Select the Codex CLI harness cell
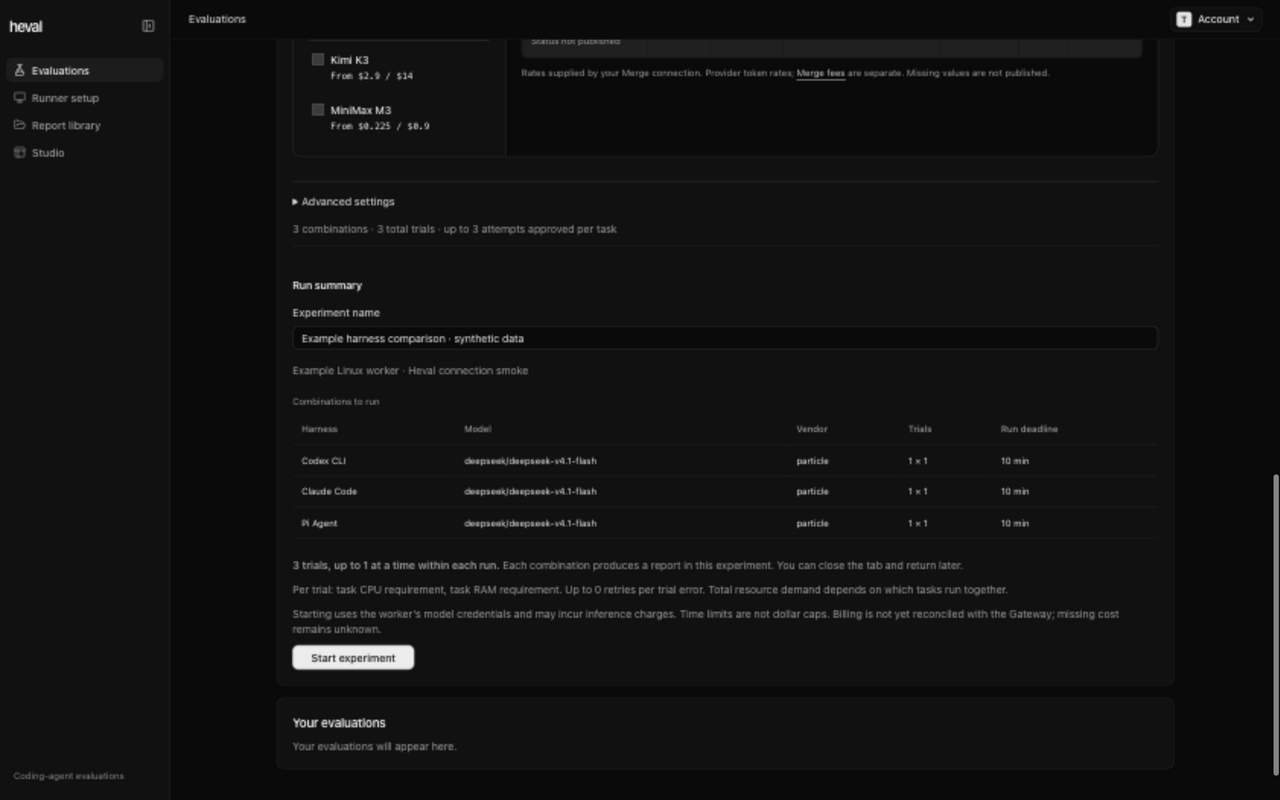1280x800 pixels. (x=324, y=461)
